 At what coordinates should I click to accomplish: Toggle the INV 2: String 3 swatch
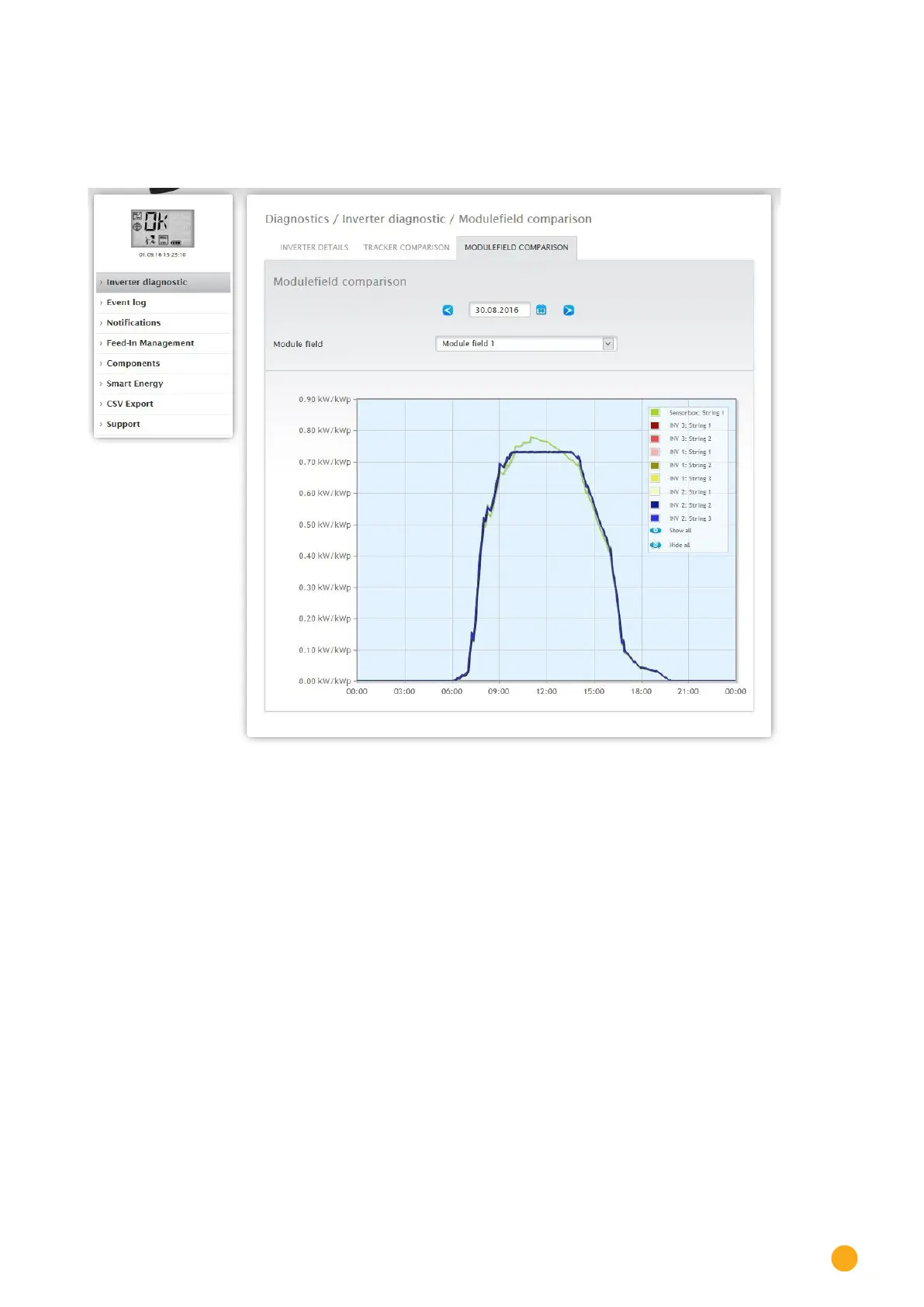click(x=655, y=518)
